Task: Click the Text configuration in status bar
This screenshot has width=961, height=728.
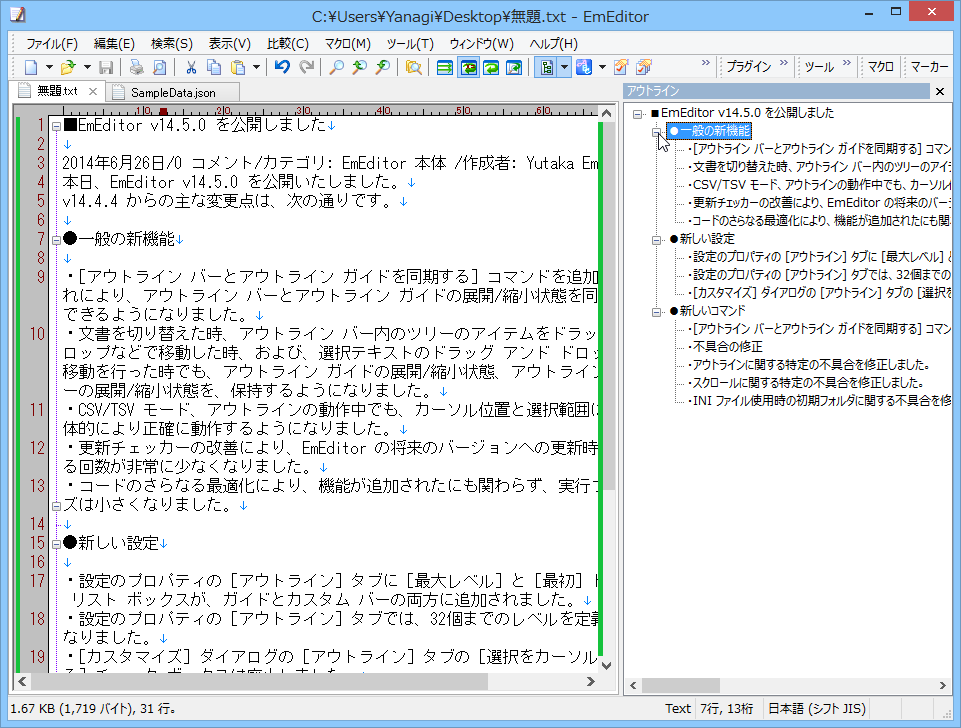Action: (678, 709)
